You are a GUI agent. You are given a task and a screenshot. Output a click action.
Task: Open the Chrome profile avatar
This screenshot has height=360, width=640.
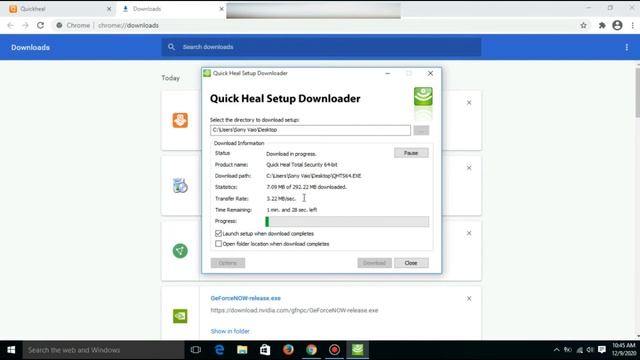(618, 25)
